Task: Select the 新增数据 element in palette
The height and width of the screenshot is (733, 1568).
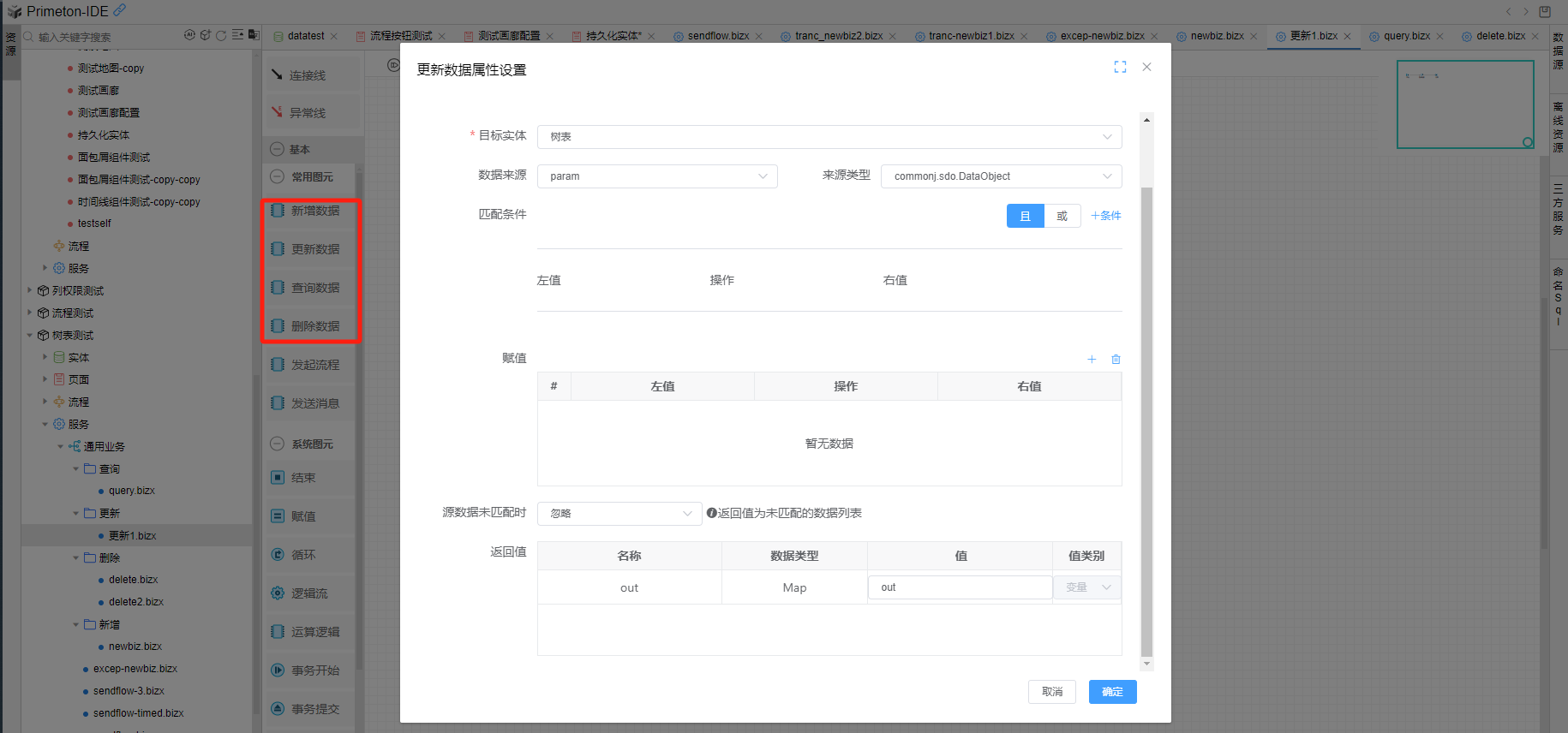Action: tap(314, 211)
